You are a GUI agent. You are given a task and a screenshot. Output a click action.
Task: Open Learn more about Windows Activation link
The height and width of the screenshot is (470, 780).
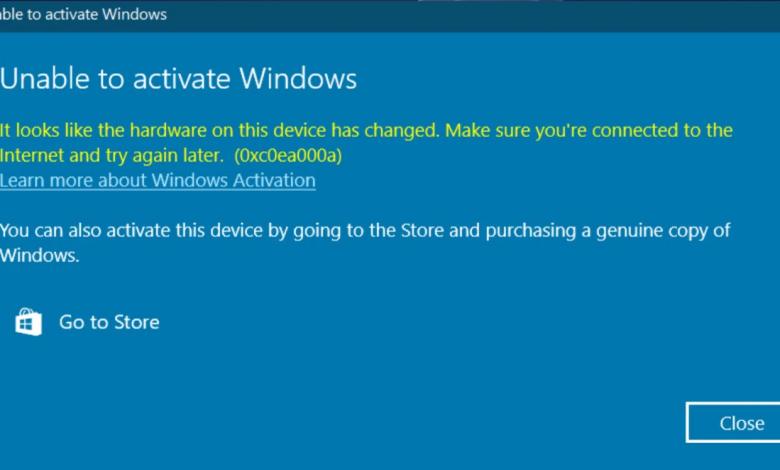(x=158, y=180)
